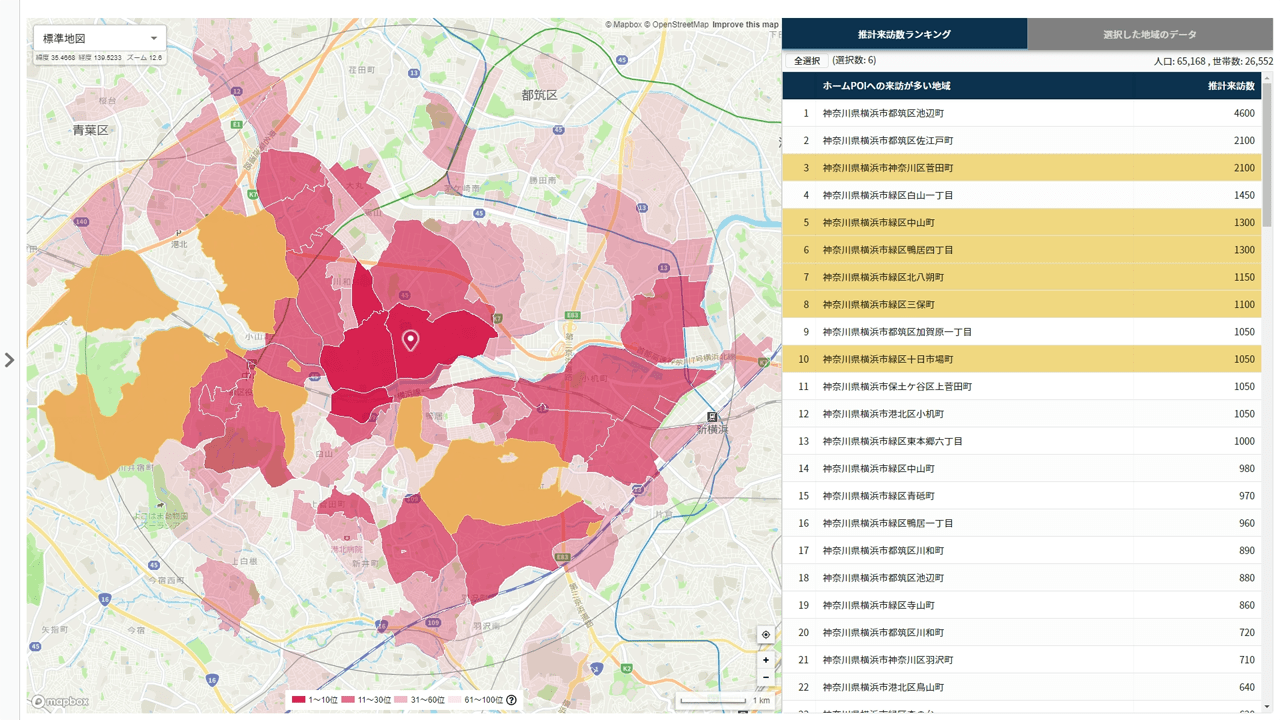The height and width of the screenshot is (720, 1280).
Task: Click the locate-me target icon on map
Action: tap(766, 635)
